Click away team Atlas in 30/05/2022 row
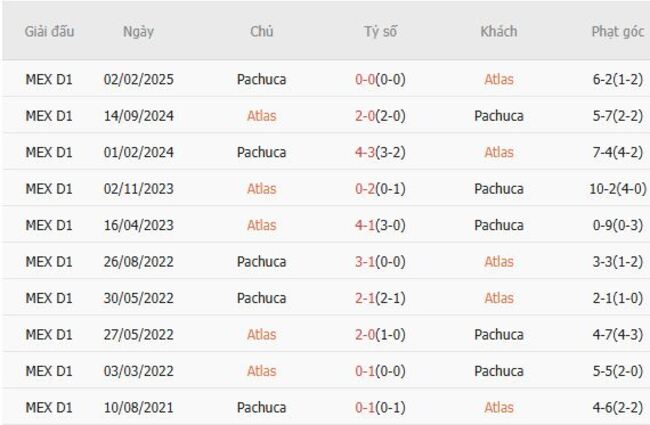This screenshot has width=650, height=425. [498, 298]
